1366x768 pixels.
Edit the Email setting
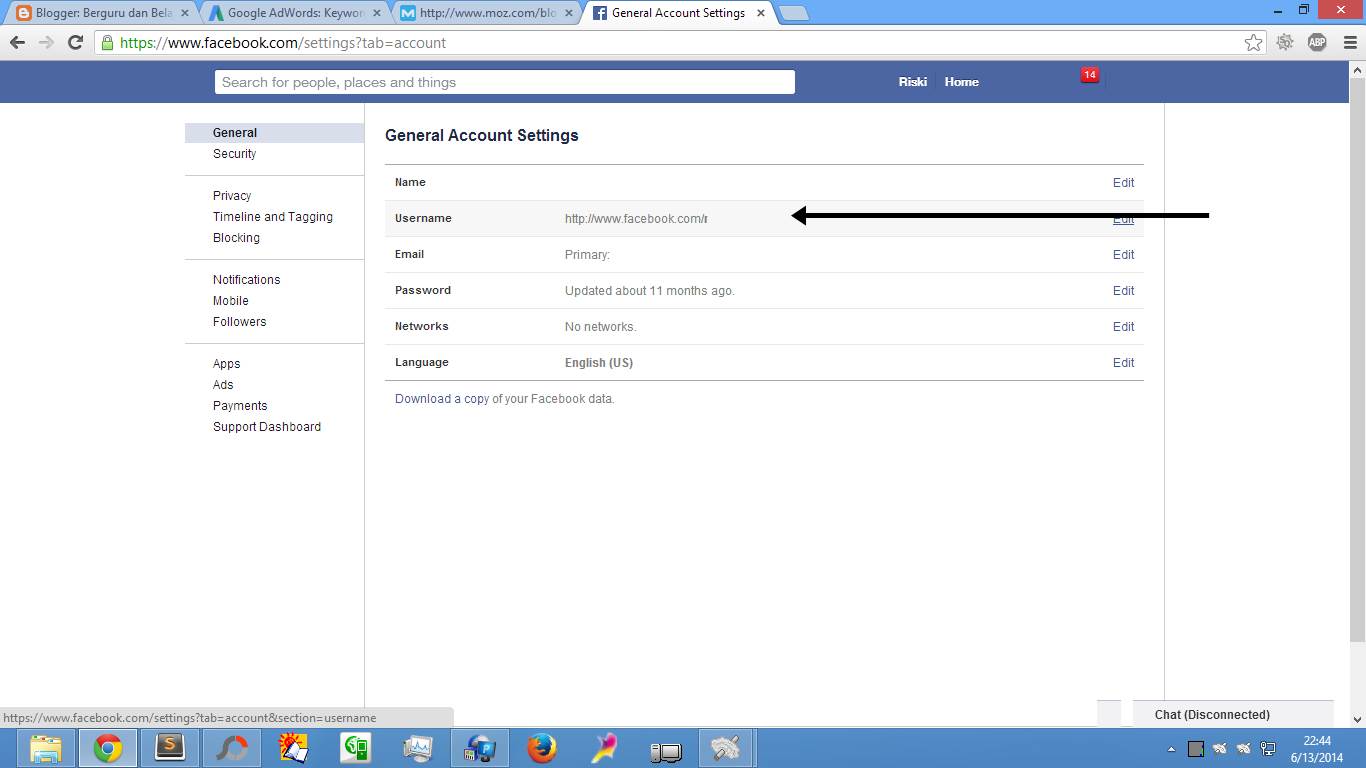(1123, 255)
